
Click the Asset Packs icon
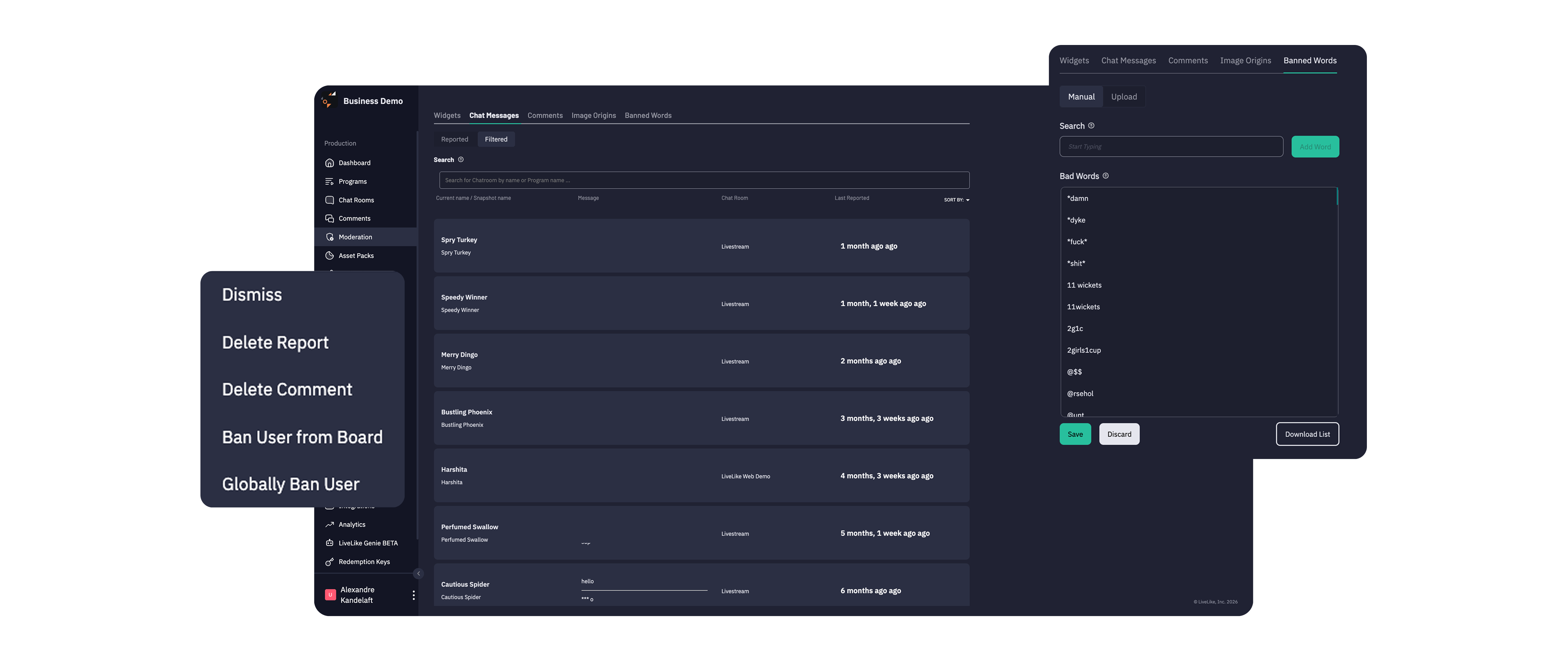tap(329, 256)
